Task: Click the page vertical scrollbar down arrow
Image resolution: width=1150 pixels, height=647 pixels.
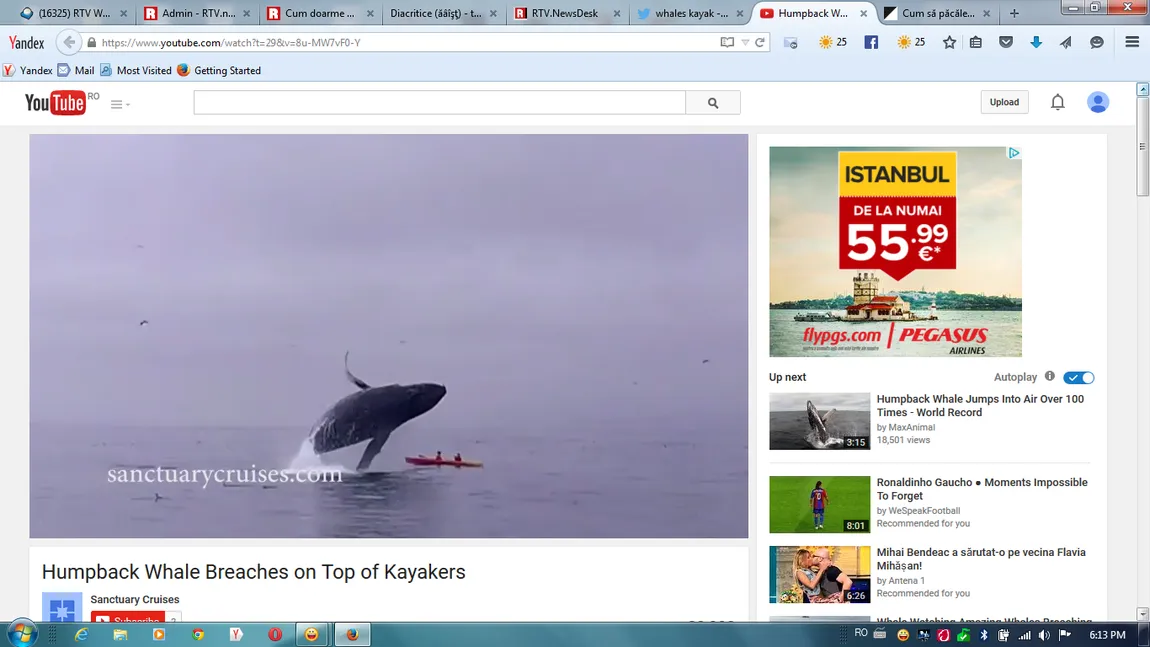Action: tap(1143, 613)
